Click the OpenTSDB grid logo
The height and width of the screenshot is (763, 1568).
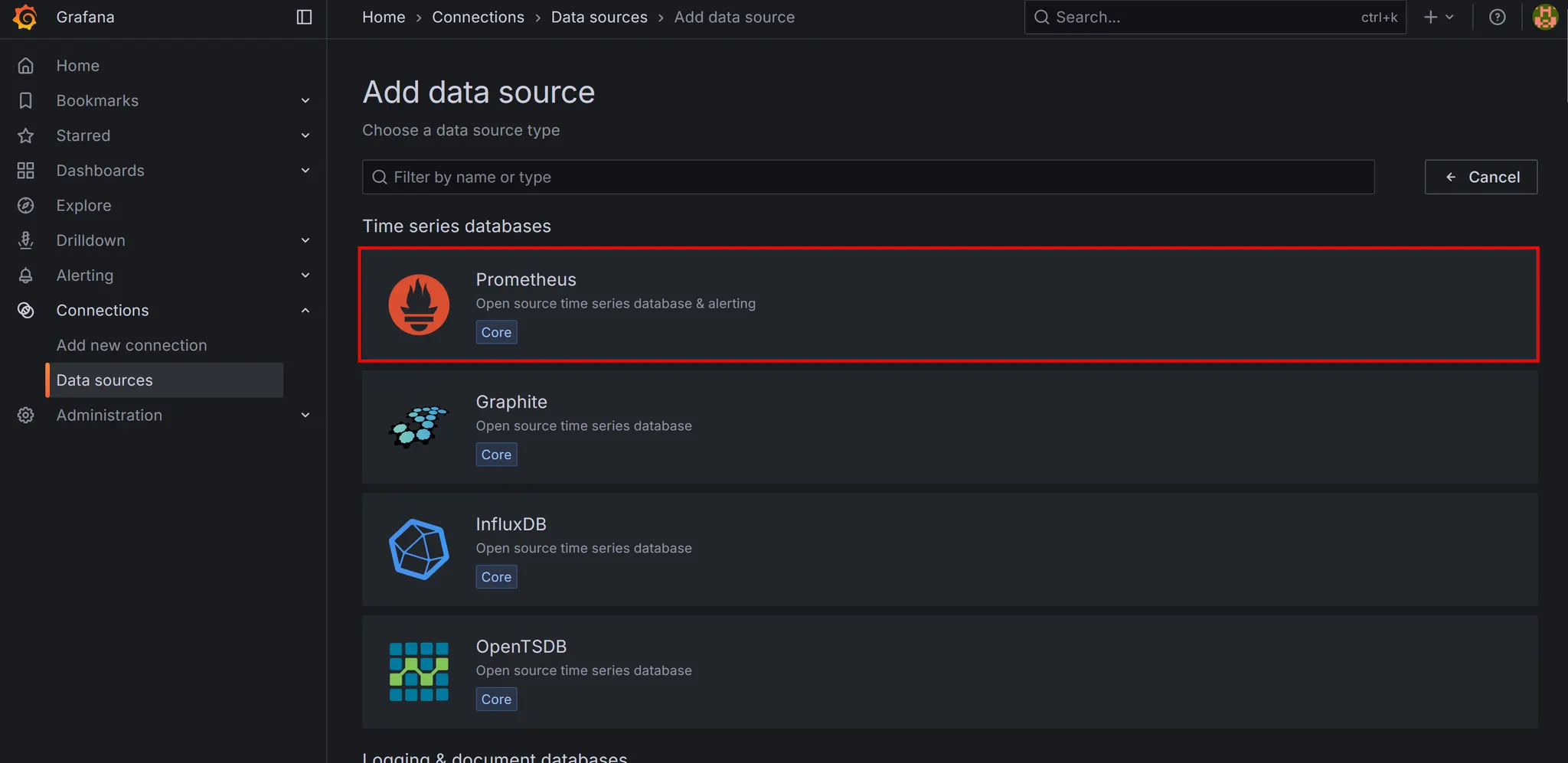coord(419,672)
